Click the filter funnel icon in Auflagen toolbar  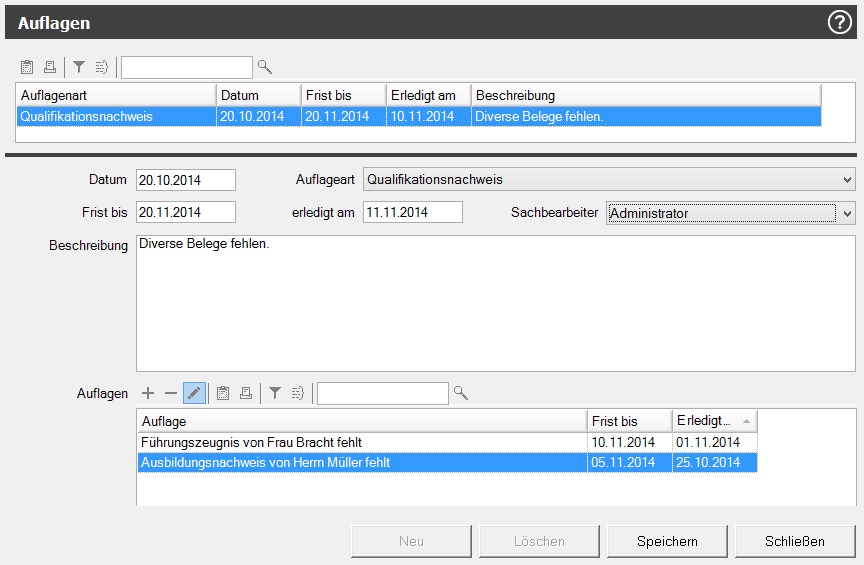(275, 394)
